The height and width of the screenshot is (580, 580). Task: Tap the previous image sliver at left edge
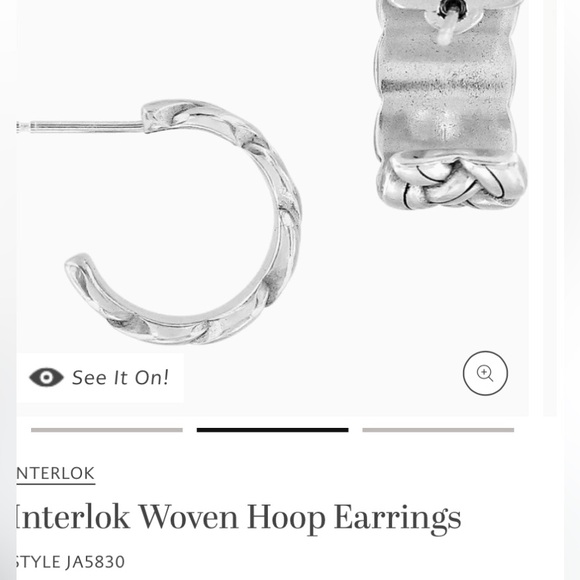tap(8, 290)
